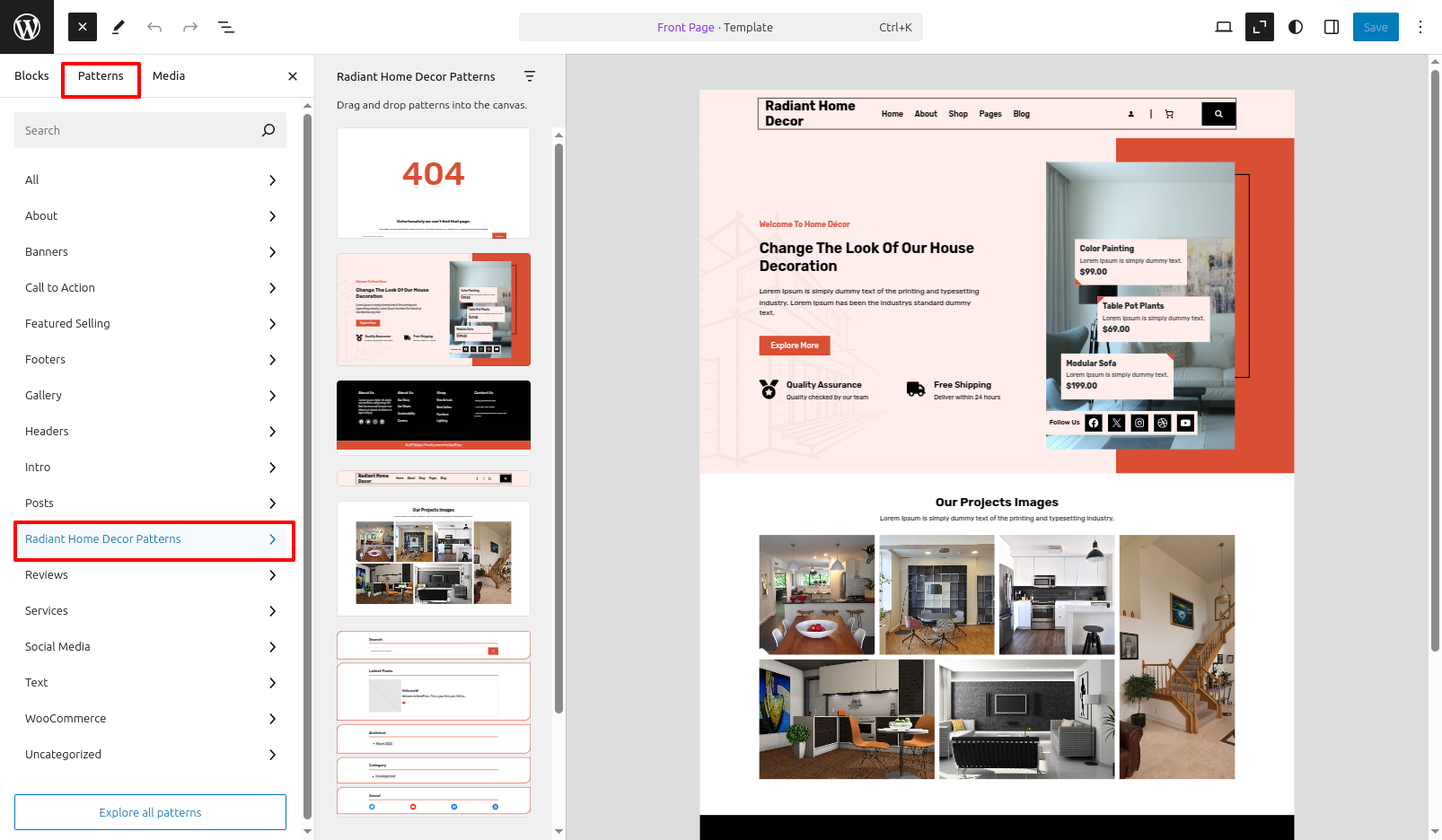
Task: Switch to the Patterns tab
Action: 101,76
